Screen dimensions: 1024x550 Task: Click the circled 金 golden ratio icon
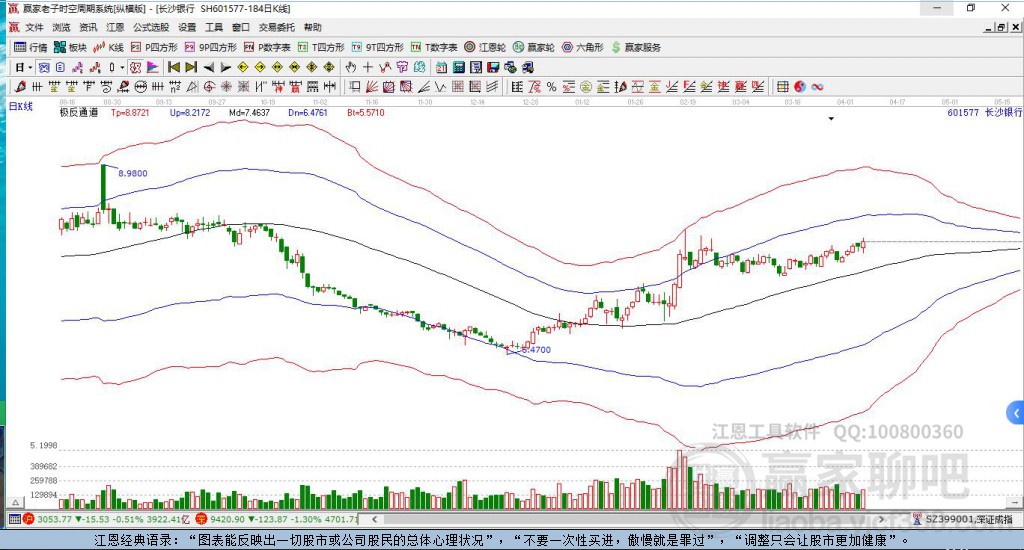pyautogui.click(x=586, y=86)
